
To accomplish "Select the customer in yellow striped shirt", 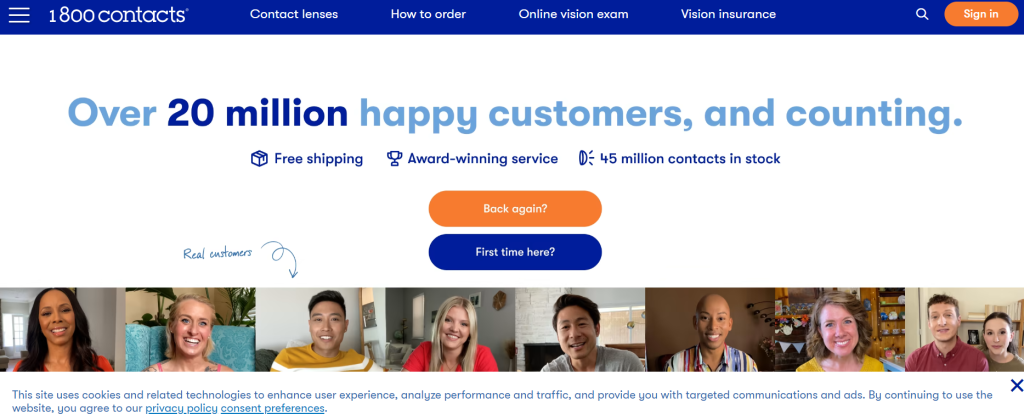I will coord(320,330).
